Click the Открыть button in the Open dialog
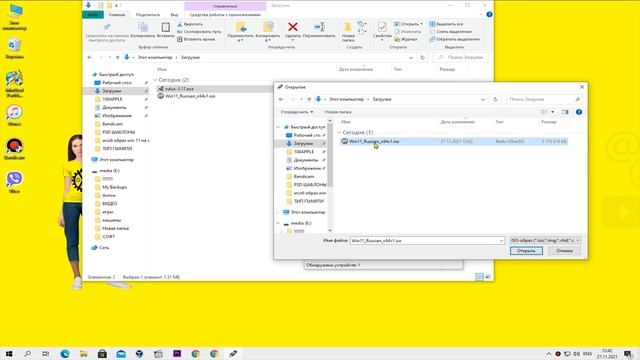 coord(526,251)
